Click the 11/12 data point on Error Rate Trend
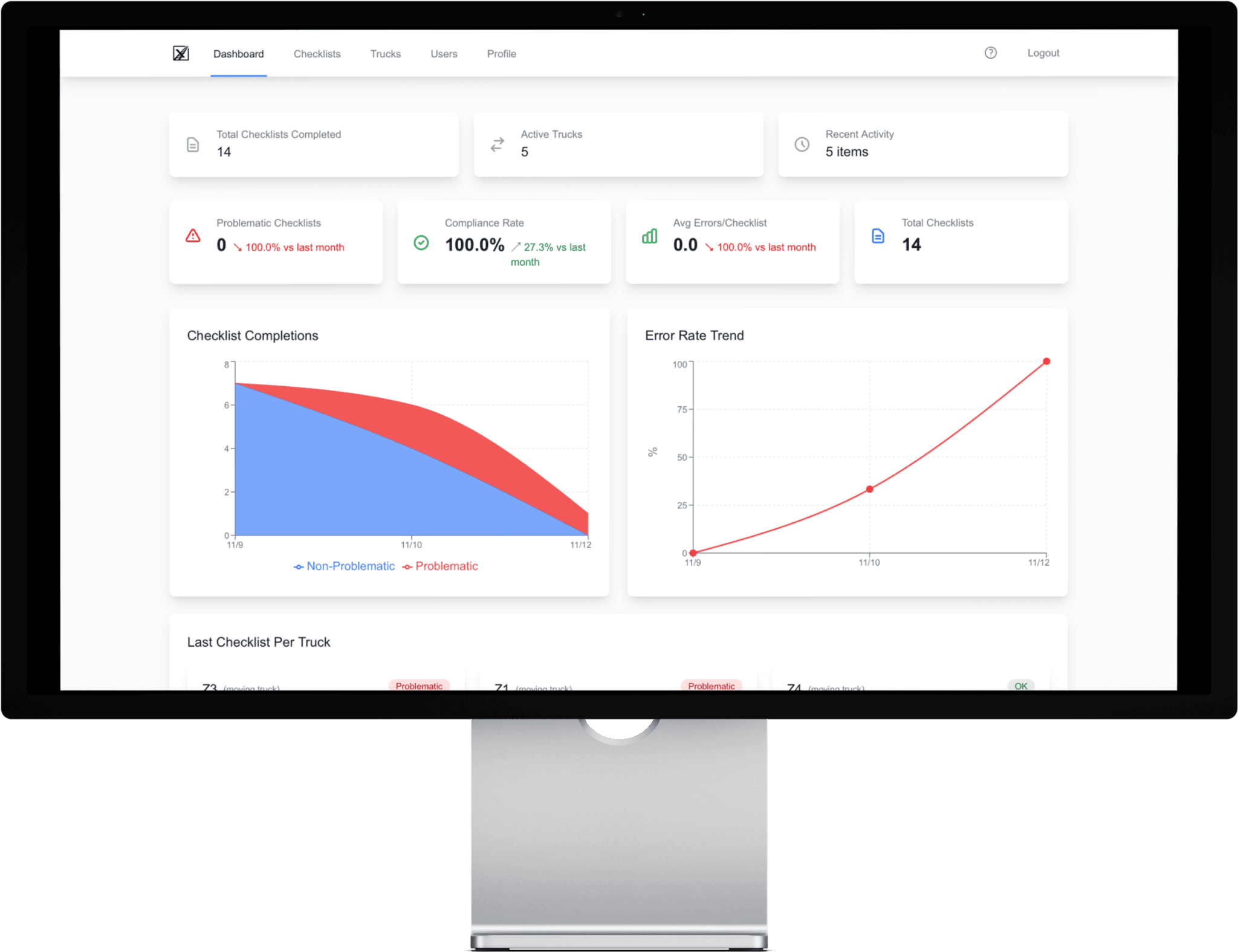This screenshot has height=952, width=1238. (1046, 361)
